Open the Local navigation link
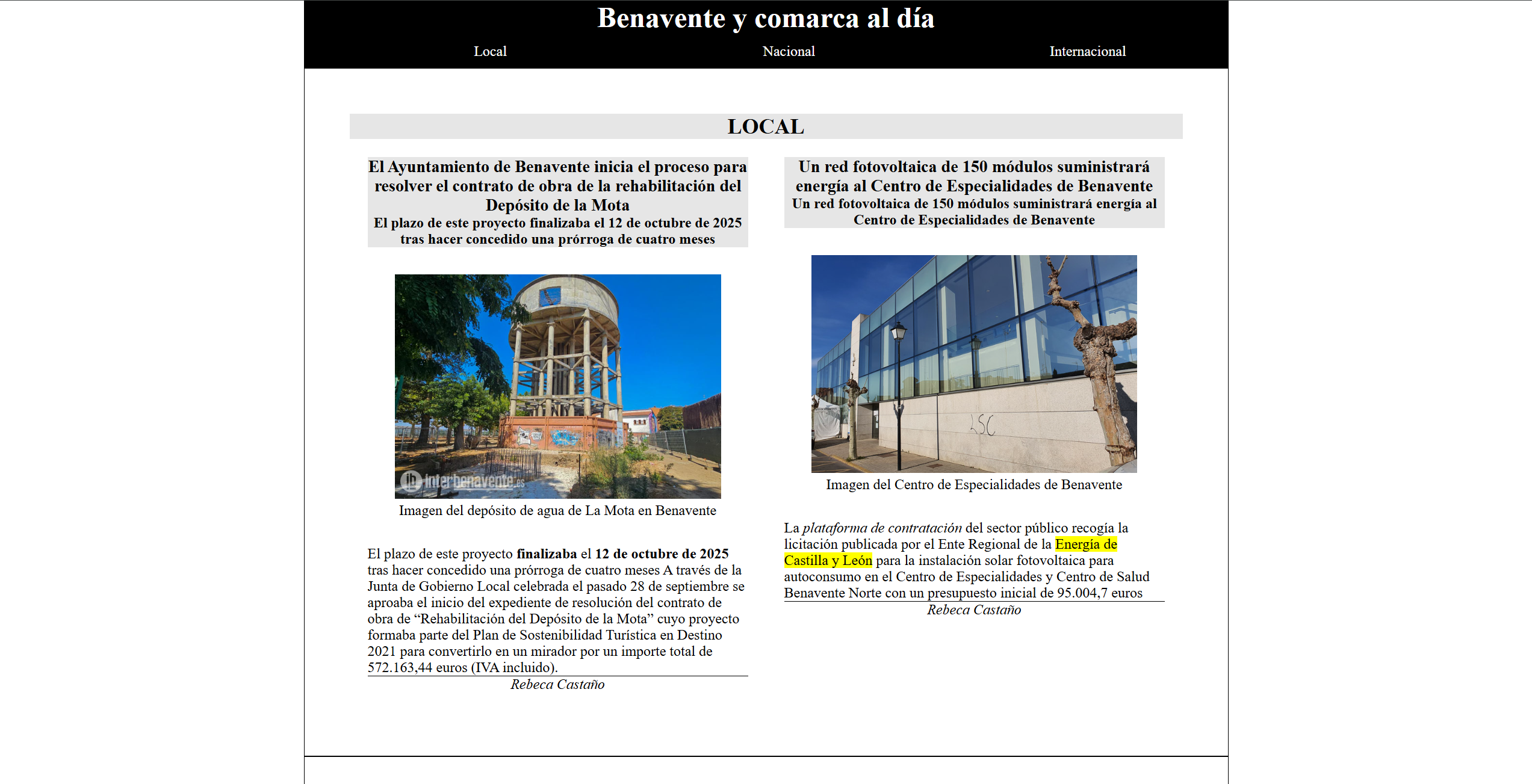The height and width of the screenshot is (784, 1532). click(490, 52)
